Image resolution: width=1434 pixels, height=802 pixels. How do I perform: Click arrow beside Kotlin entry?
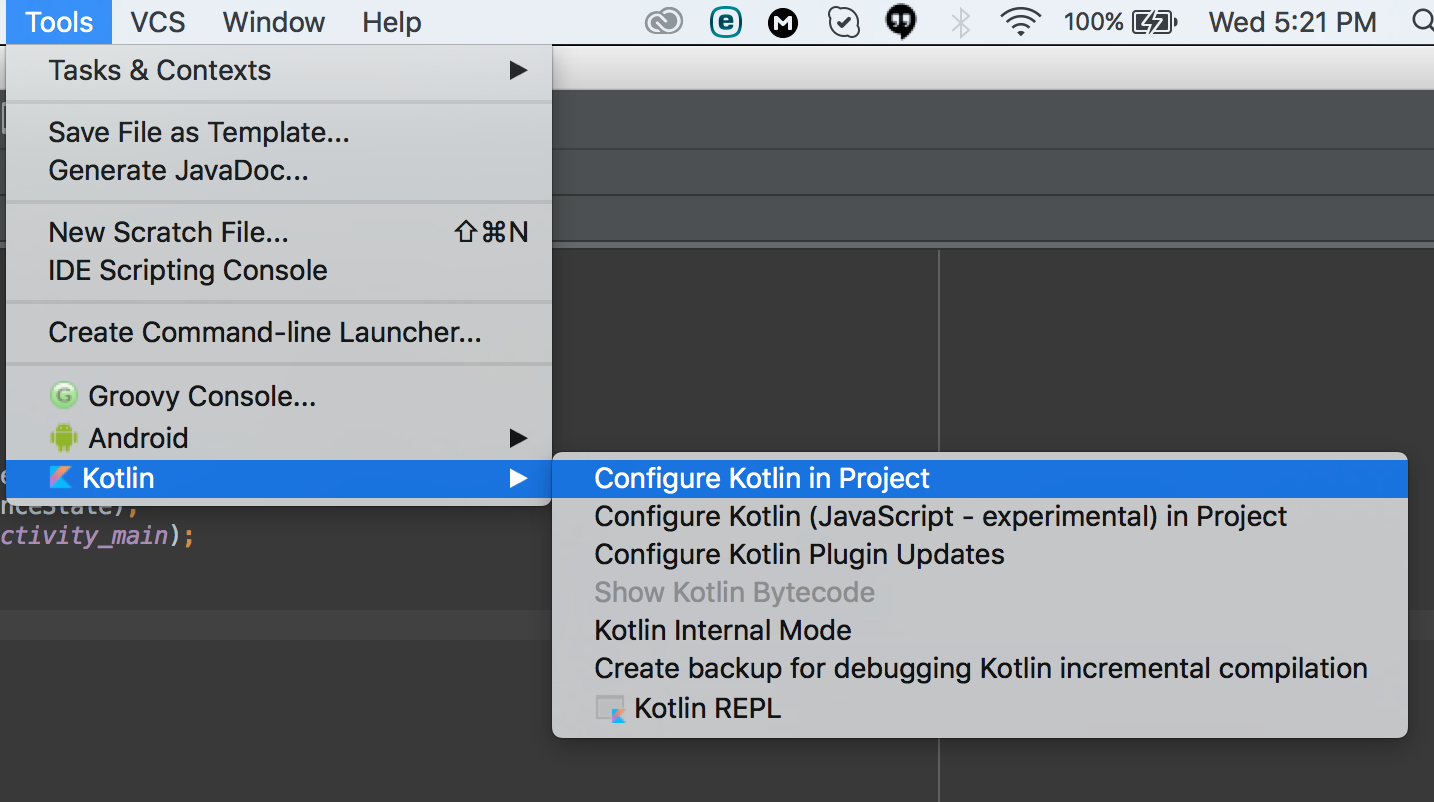tap(517, 479)
